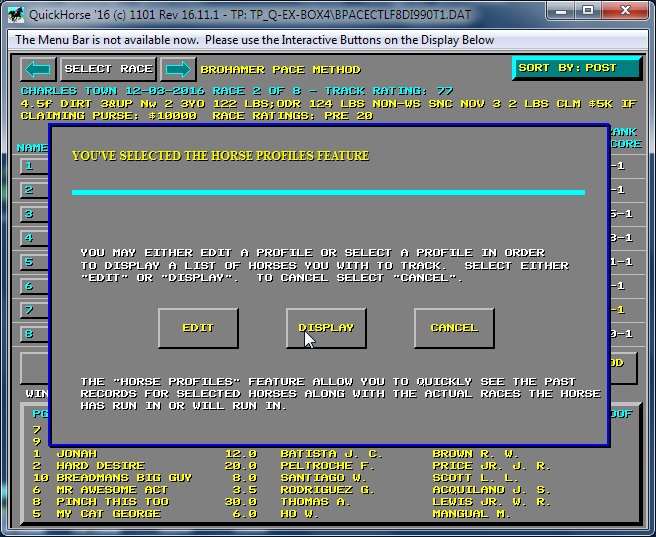The width and height of the screenshot is (656, 537).
Task: Select post number 8 button
Action: (31, 334)
